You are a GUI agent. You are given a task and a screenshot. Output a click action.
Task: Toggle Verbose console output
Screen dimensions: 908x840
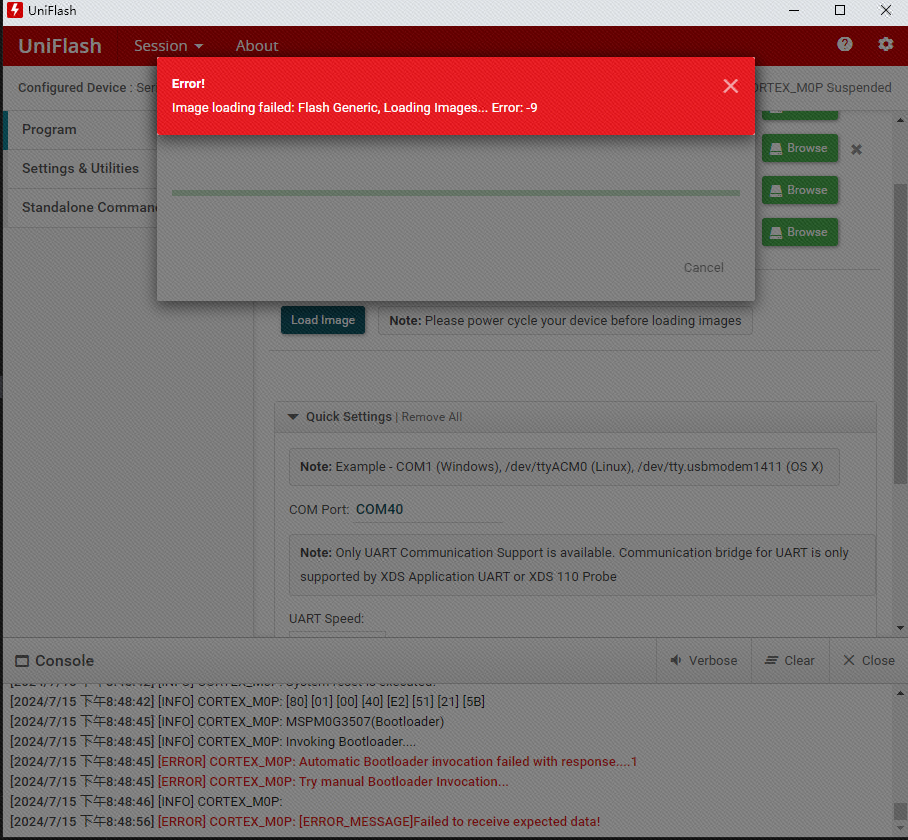(x=704, y=661)
